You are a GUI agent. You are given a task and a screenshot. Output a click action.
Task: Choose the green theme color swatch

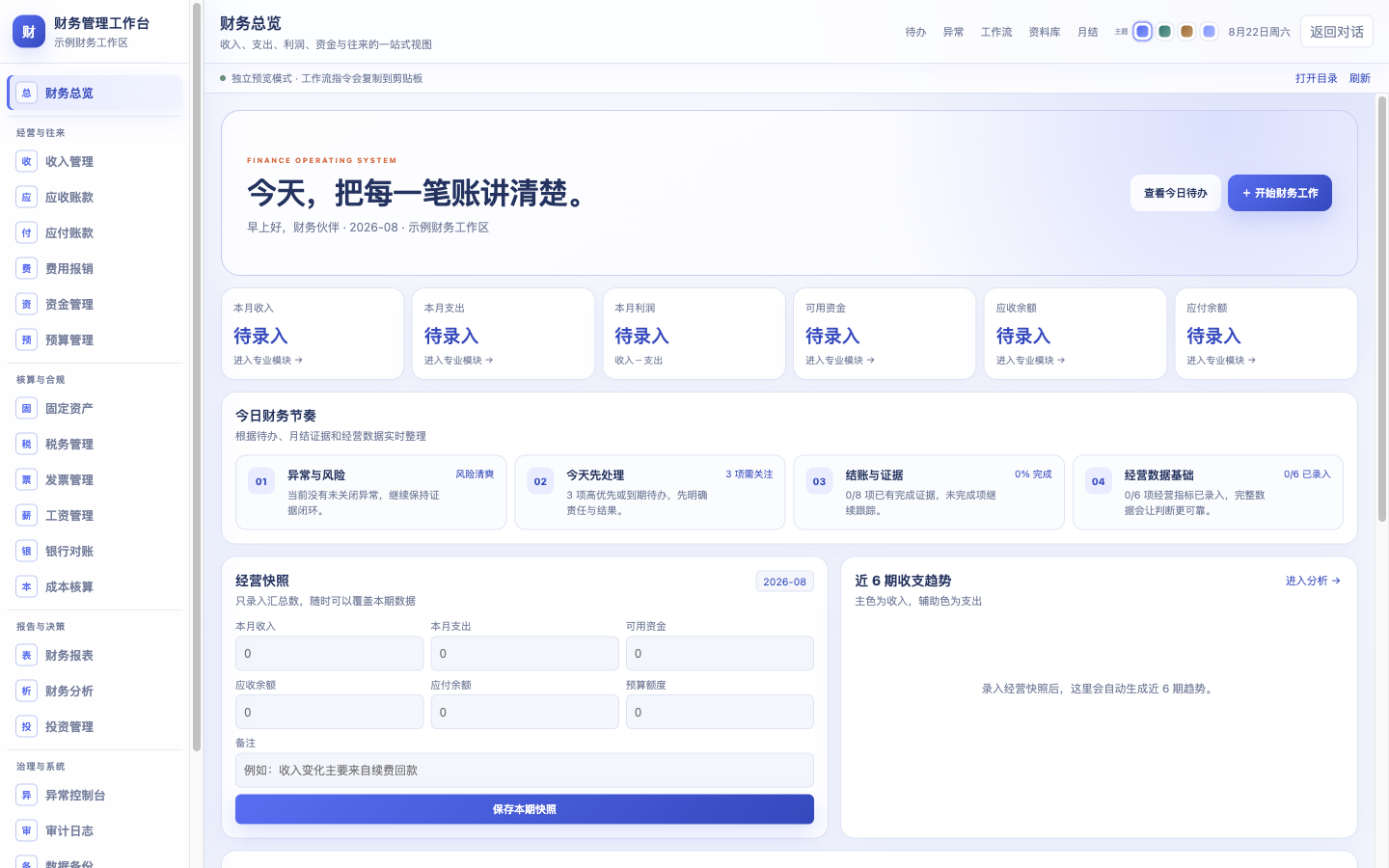click(x=1164, y=32)
